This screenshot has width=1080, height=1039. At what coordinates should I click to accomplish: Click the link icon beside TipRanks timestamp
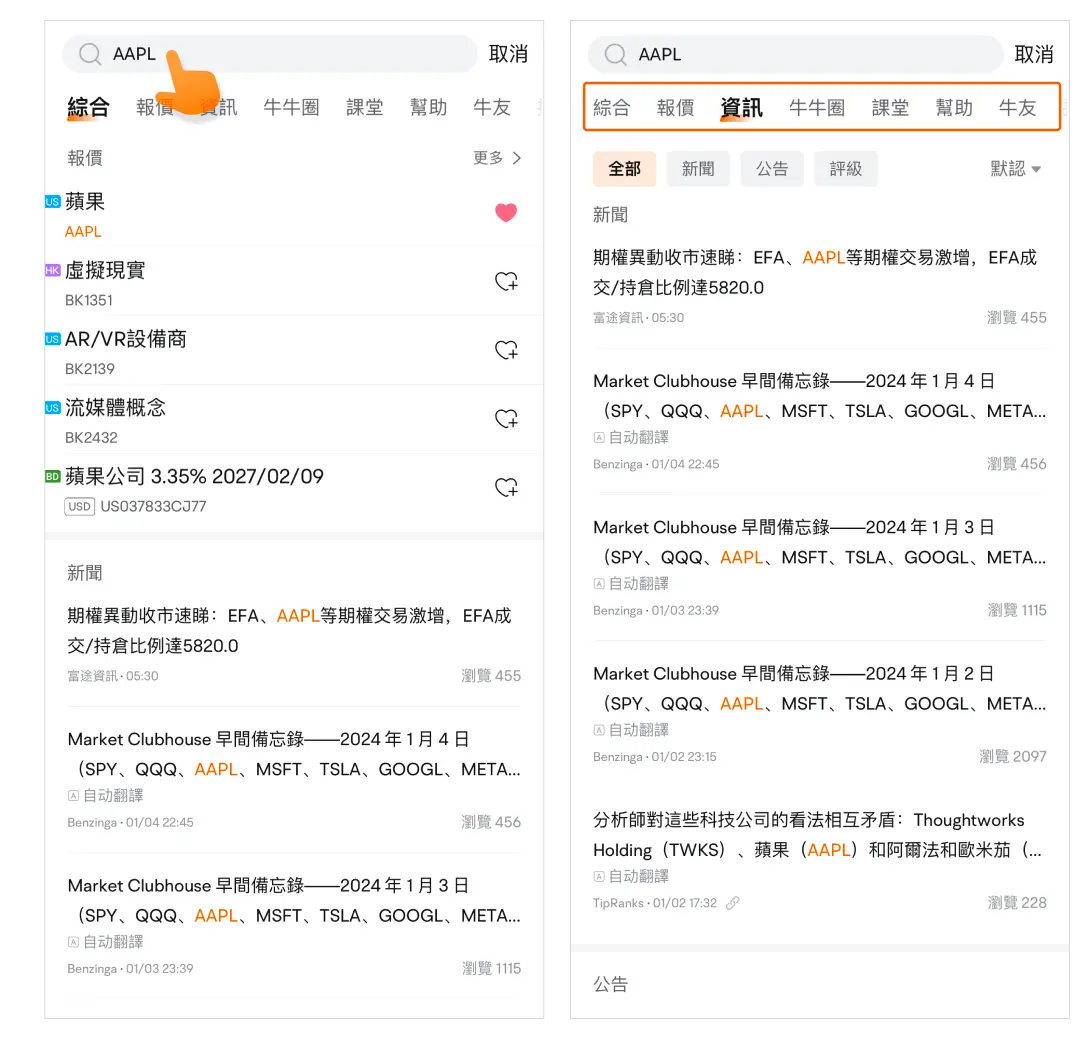pyautogui.click(x=733, y=903)
